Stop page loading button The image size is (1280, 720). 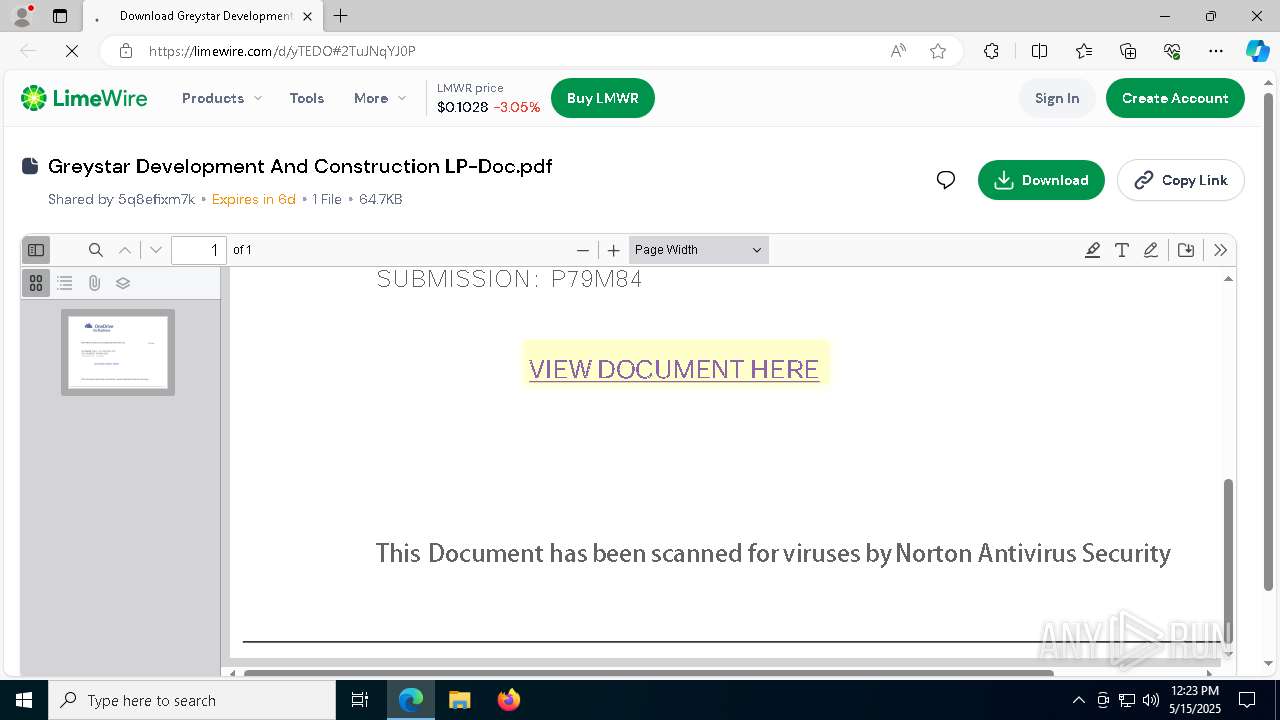click(x=72, y=51)
